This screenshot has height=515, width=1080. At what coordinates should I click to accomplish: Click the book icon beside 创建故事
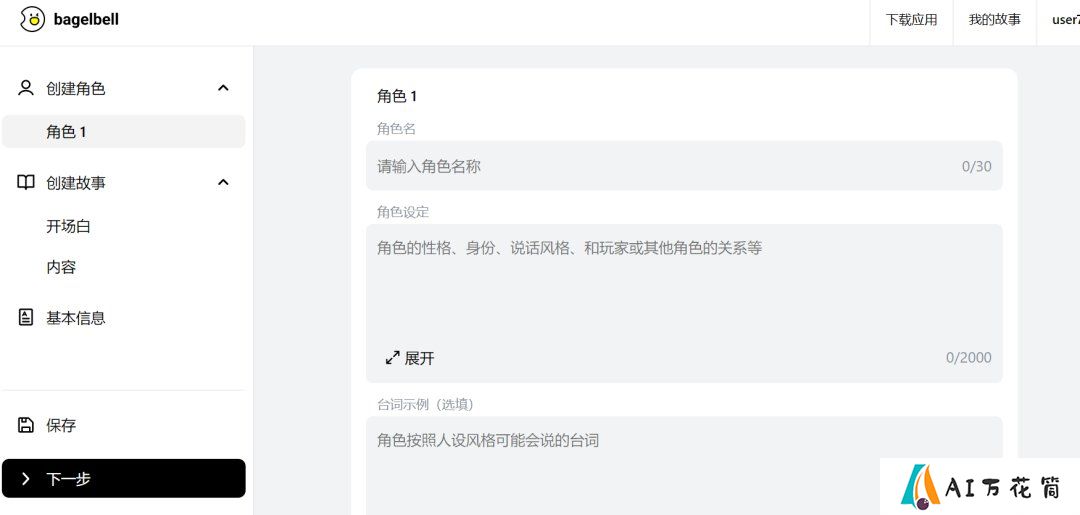pos(25,182)
